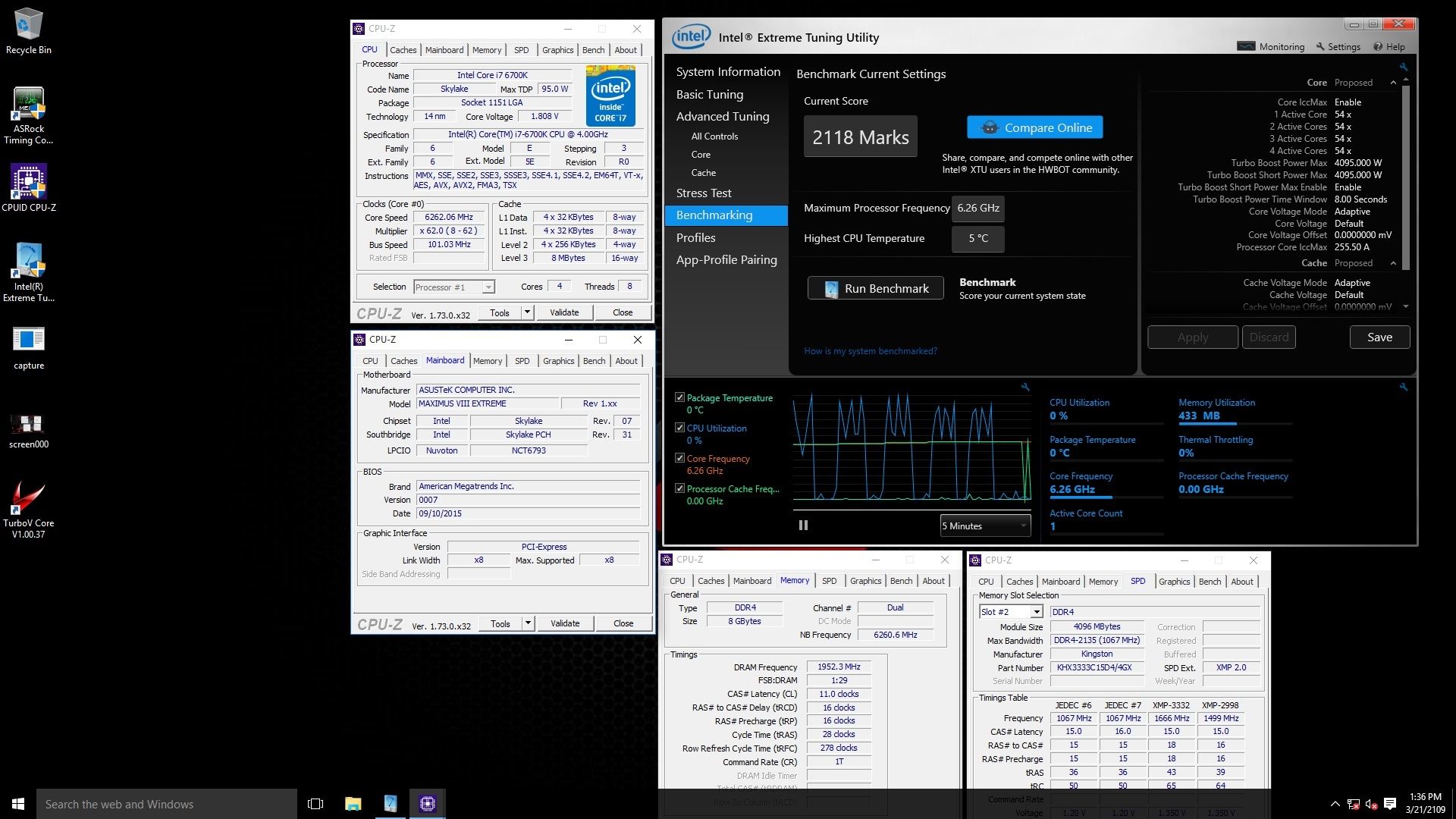Toggle CPU Utilization checkbox in XTU monitor
Screen dimensions: 1456x819
(679, 428)
